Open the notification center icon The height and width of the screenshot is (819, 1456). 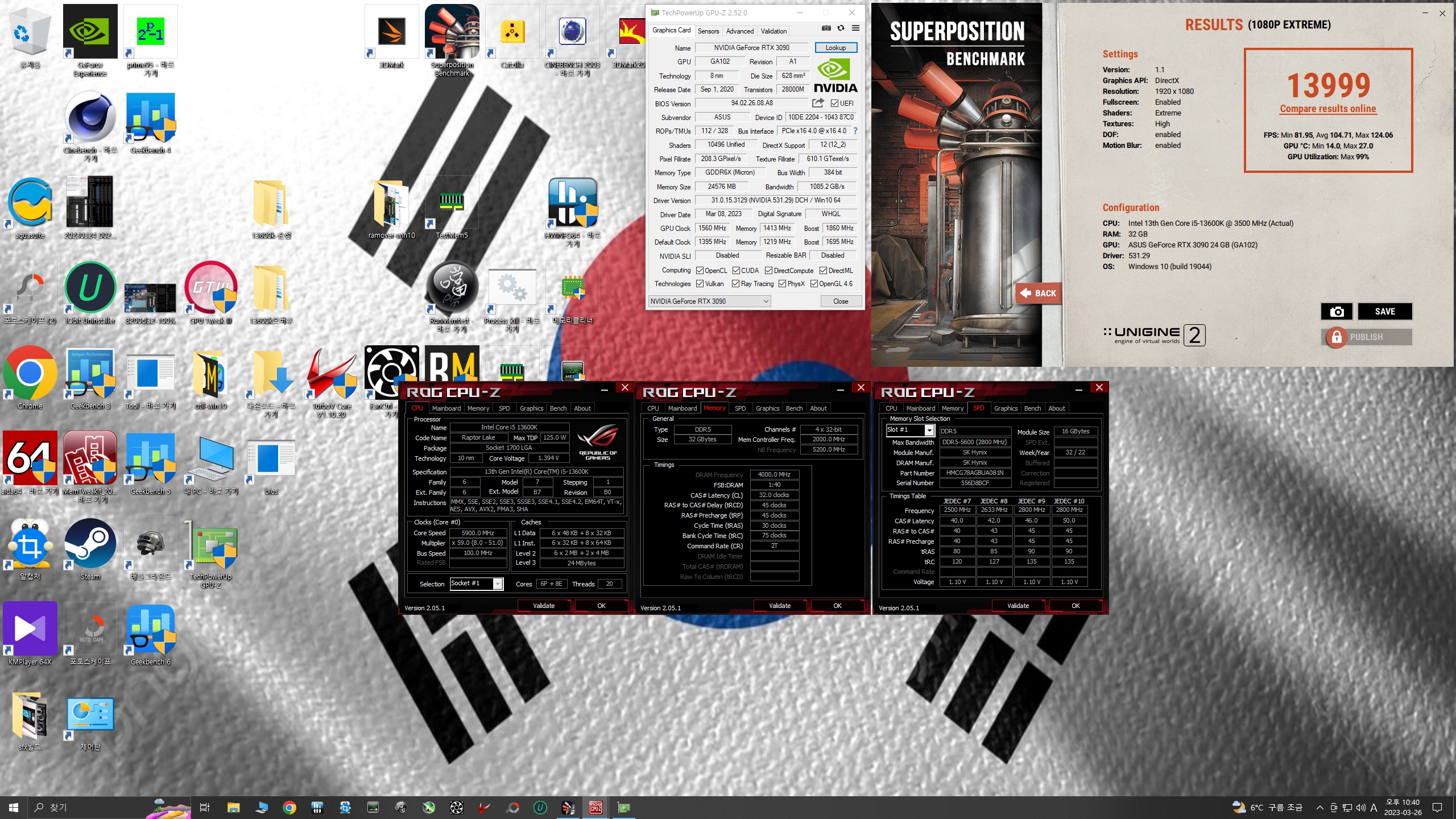pos(1437,808)
